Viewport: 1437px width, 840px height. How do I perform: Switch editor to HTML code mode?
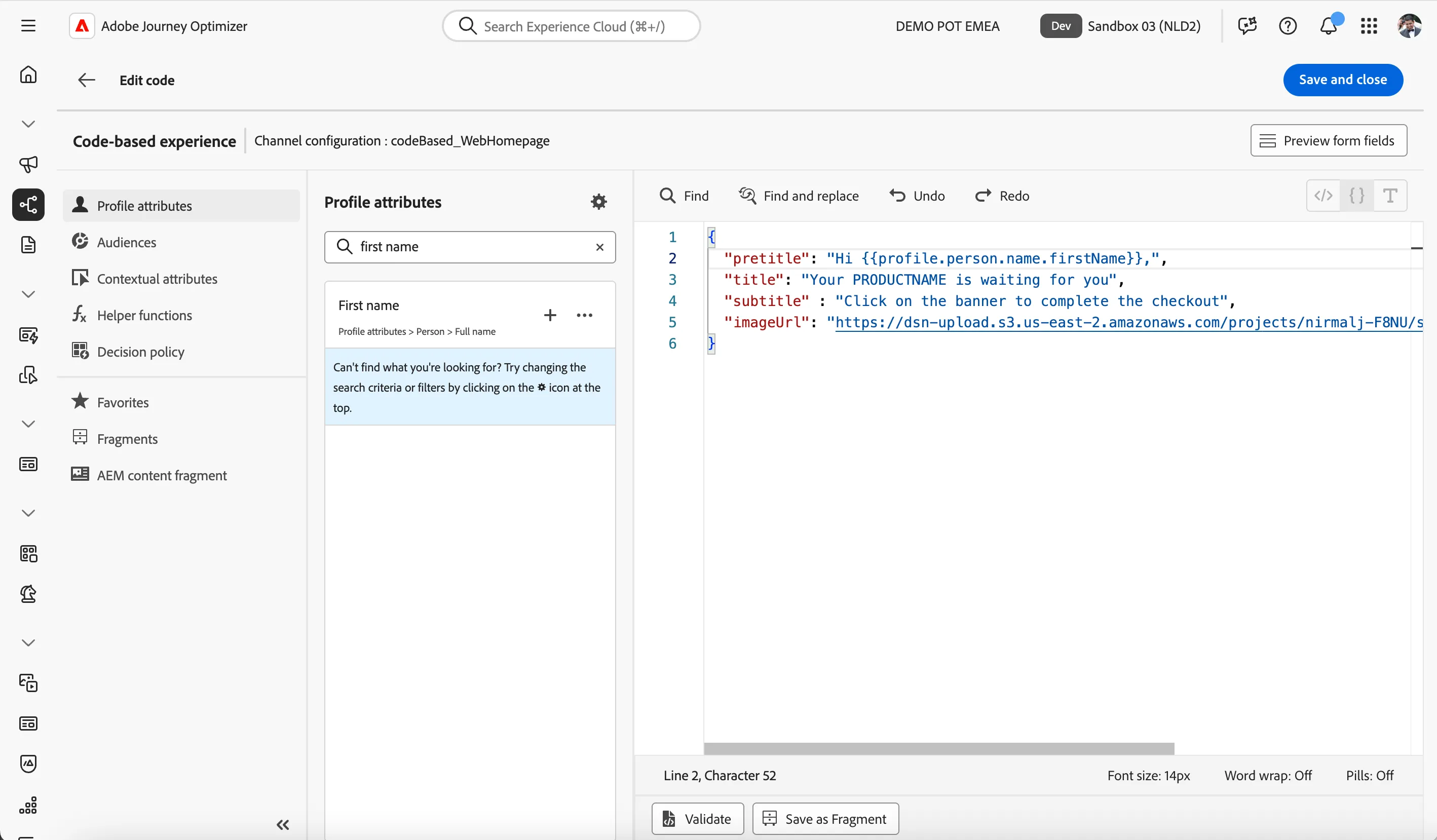tap(1323, 196)
